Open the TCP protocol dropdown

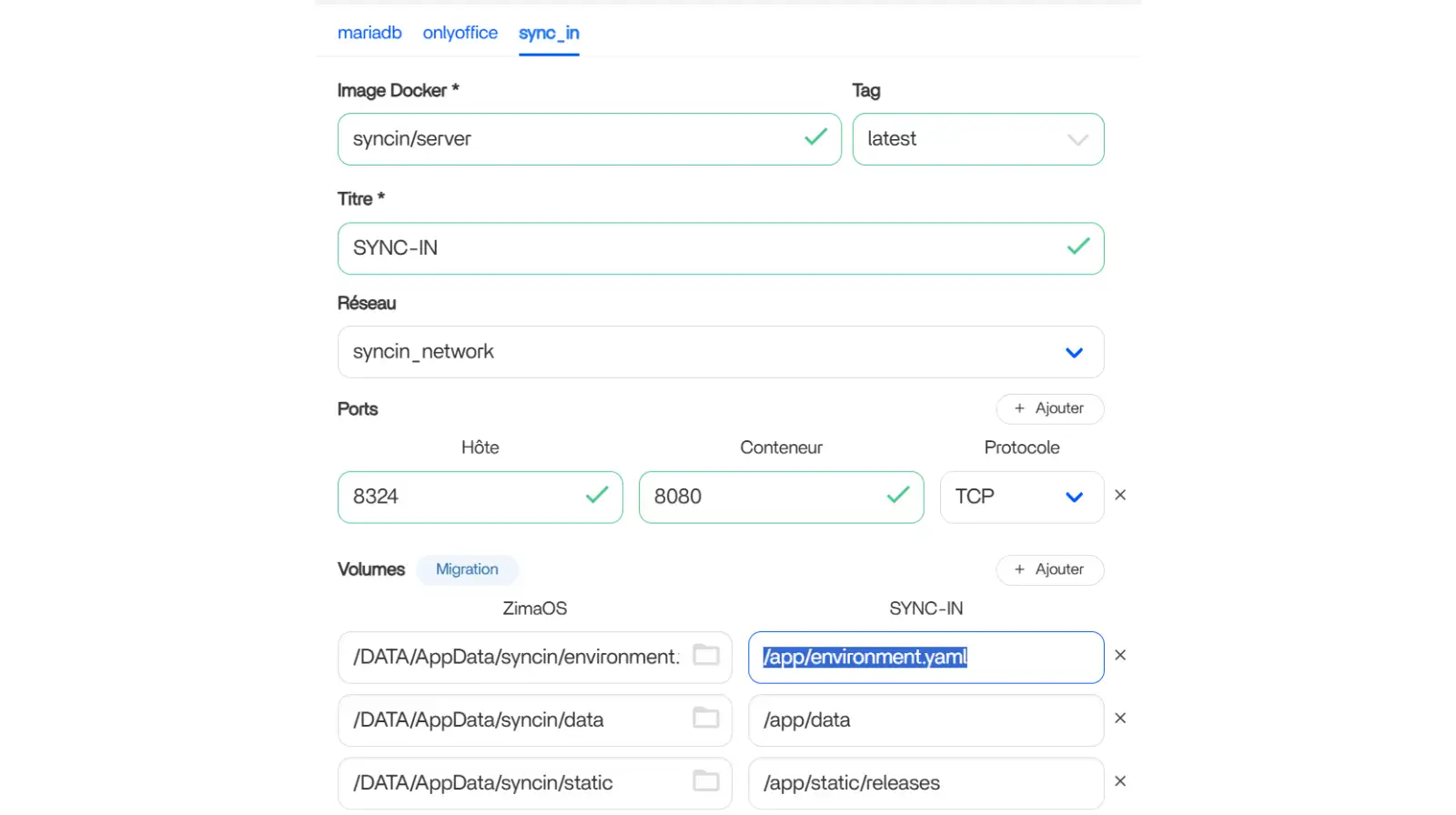click(1074, 498)
